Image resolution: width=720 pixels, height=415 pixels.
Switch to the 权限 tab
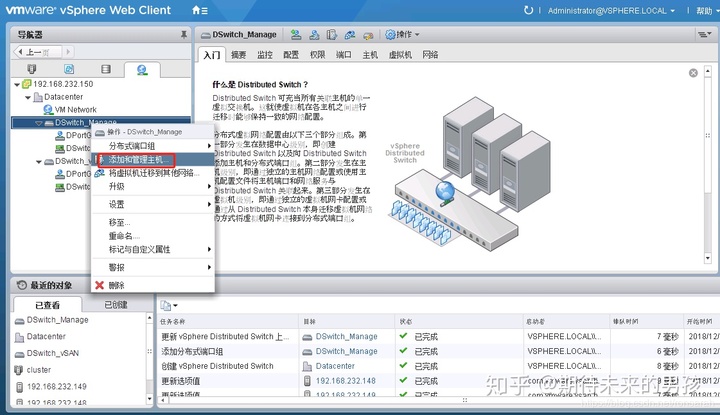point(317,55)
